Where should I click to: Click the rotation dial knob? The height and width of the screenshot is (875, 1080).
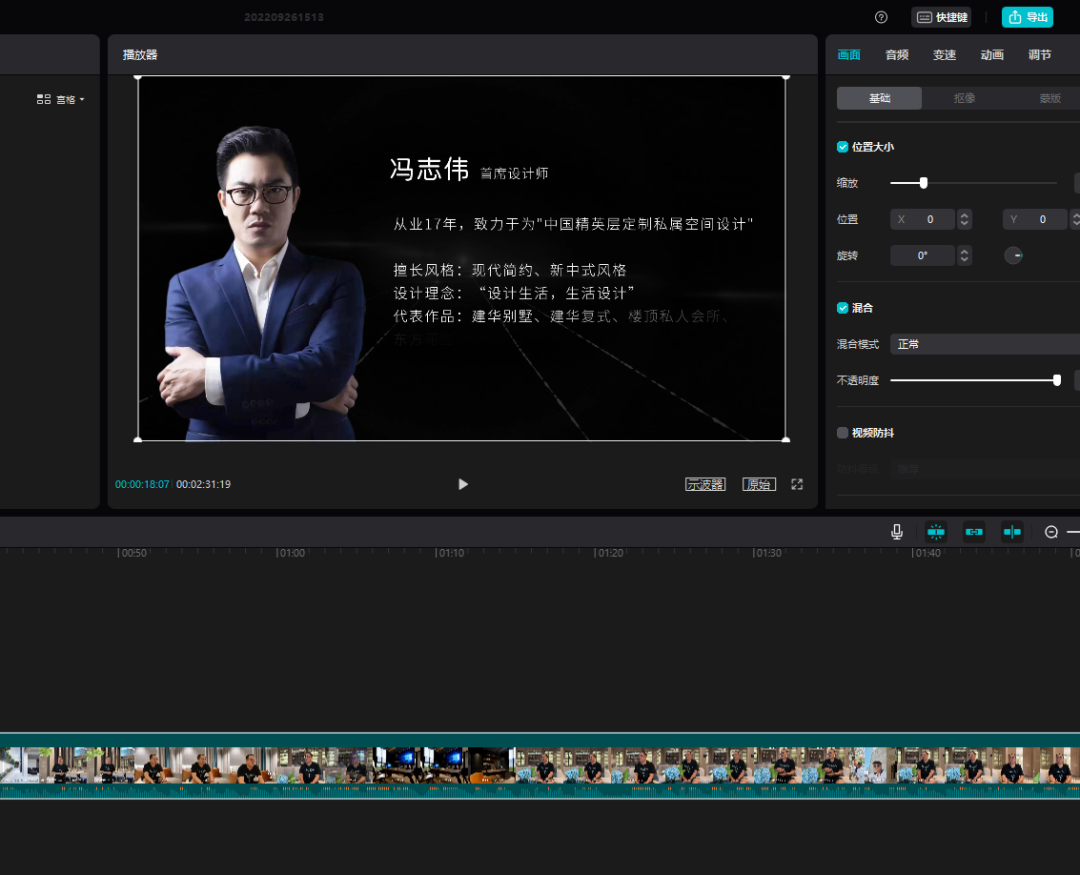coord(1013,256)
